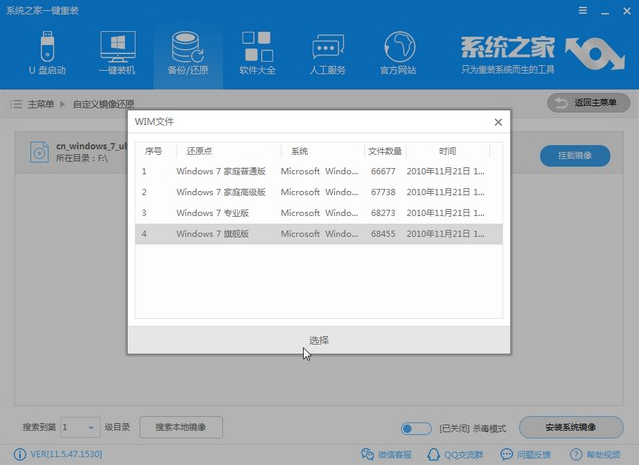Click the 搜索本地镜像 button
Image resolution: width=639 pixels, height=465 pixels.
(x=181, y=427)
